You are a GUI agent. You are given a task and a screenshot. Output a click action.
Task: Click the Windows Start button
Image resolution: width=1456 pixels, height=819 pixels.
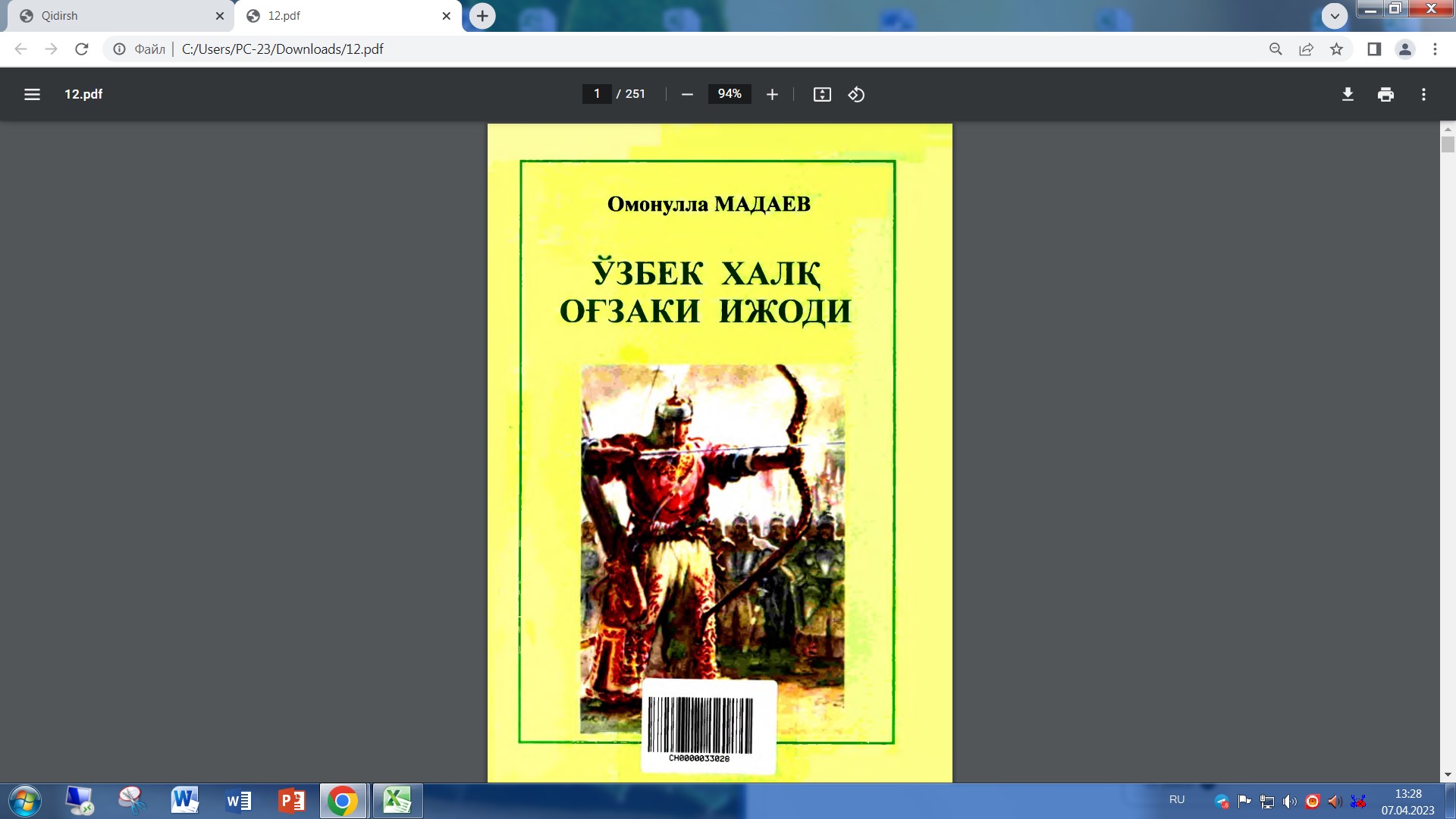click(x=24, y=801)
